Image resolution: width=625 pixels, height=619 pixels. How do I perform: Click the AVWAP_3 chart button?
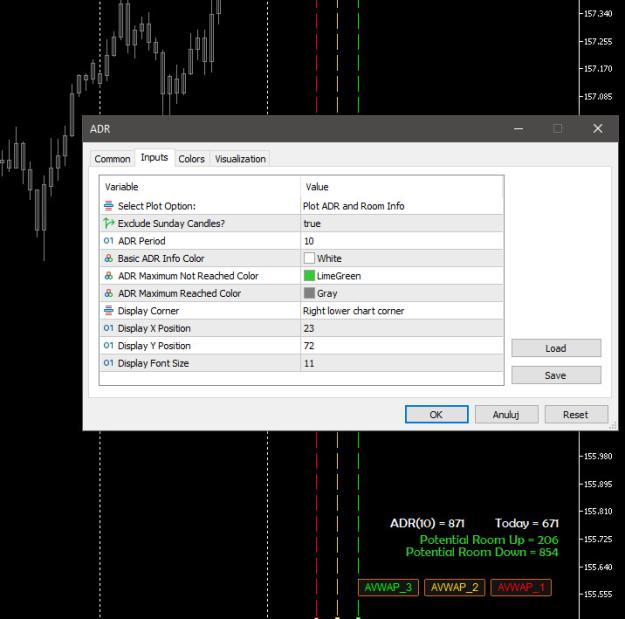pos(388,587)
